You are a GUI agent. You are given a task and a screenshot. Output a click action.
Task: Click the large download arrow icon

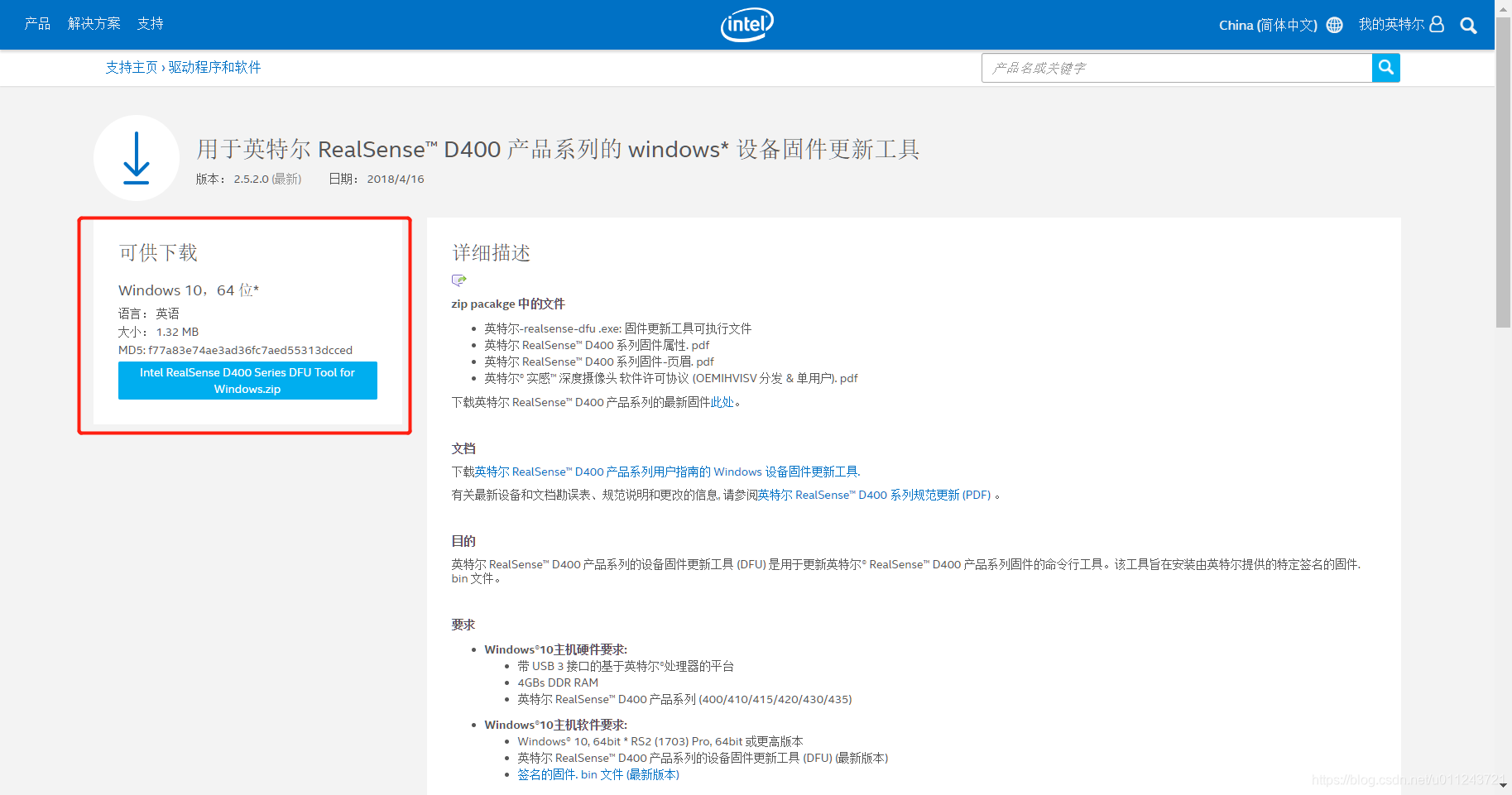click(137, 158)
